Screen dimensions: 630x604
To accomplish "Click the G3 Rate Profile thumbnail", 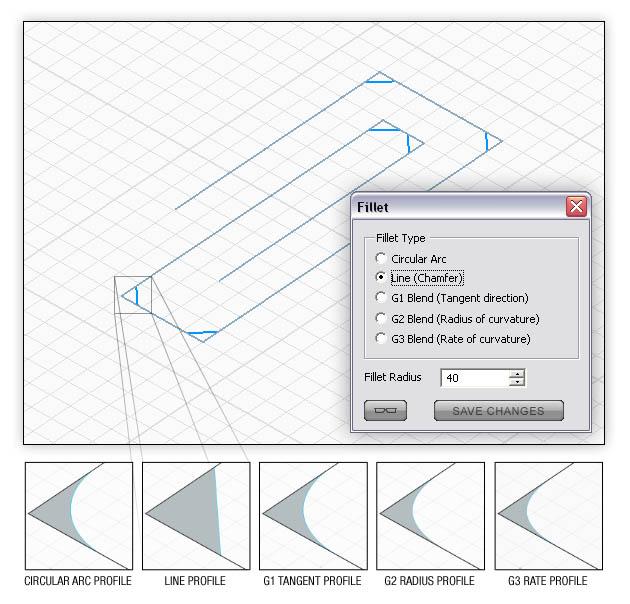I will pyautogui.click(x=548, y=516).
